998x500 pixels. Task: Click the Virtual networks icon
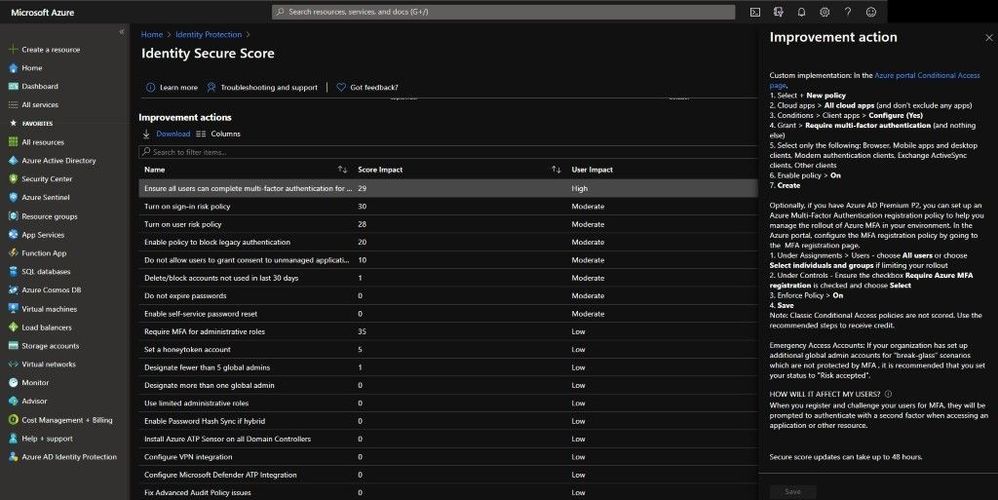pos(13,364)
